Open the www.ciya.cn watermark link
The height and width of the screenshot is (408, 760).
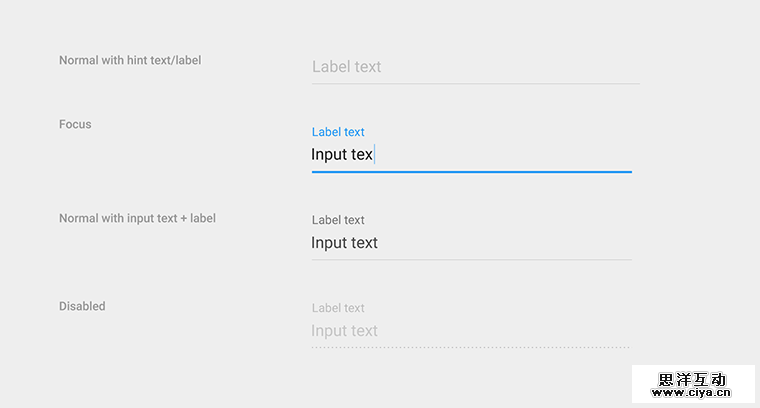[x=693, y=393]
